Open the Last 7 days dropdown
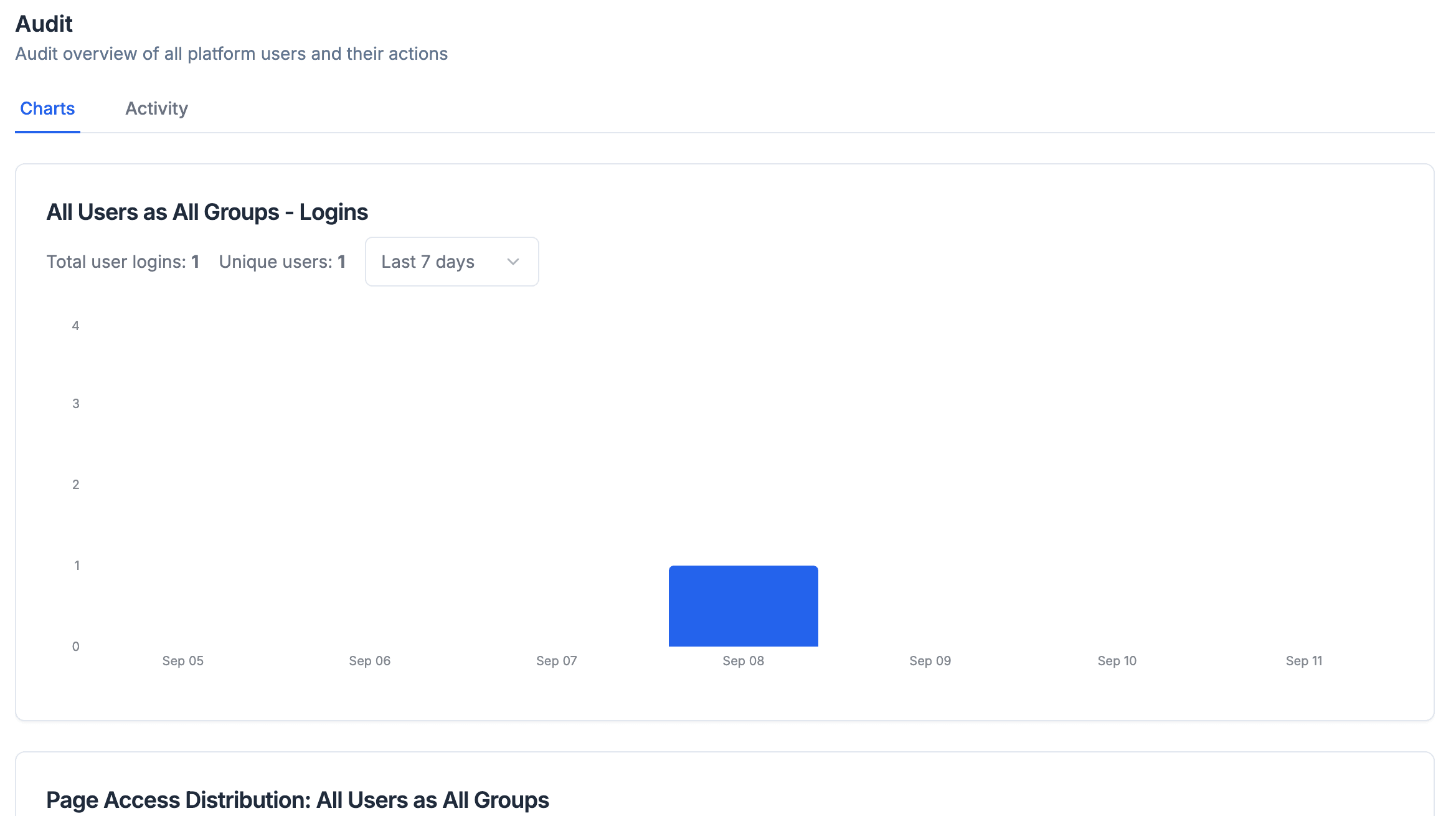This screenshot has width=1456, height=816. point(451,262)
